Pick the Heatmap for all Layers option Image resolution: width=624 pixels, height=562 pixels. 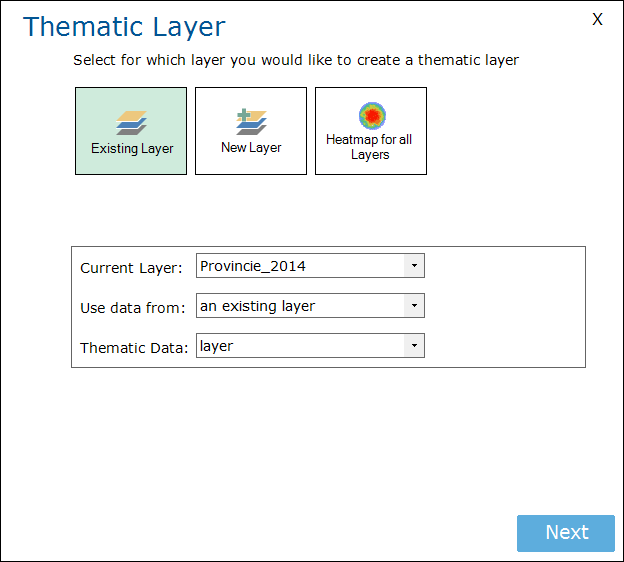tap(371, 131)
